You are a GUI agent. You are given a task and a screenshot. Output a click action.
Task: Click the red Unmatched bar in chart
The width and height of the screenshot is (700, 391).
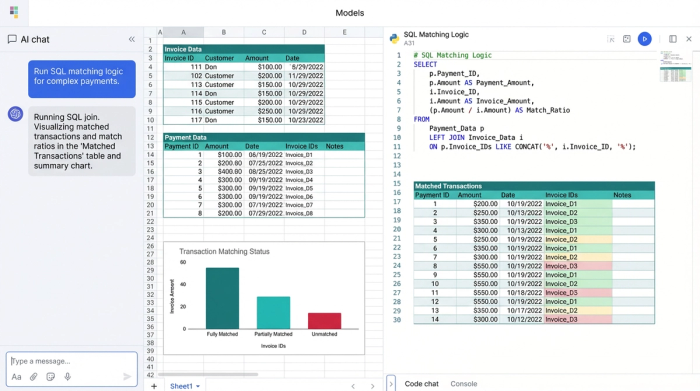tap(325, 321)
